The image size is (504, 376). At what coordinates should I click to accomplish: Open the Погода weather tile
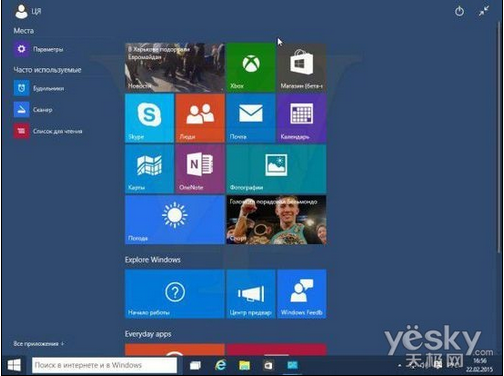pos(175,220)
